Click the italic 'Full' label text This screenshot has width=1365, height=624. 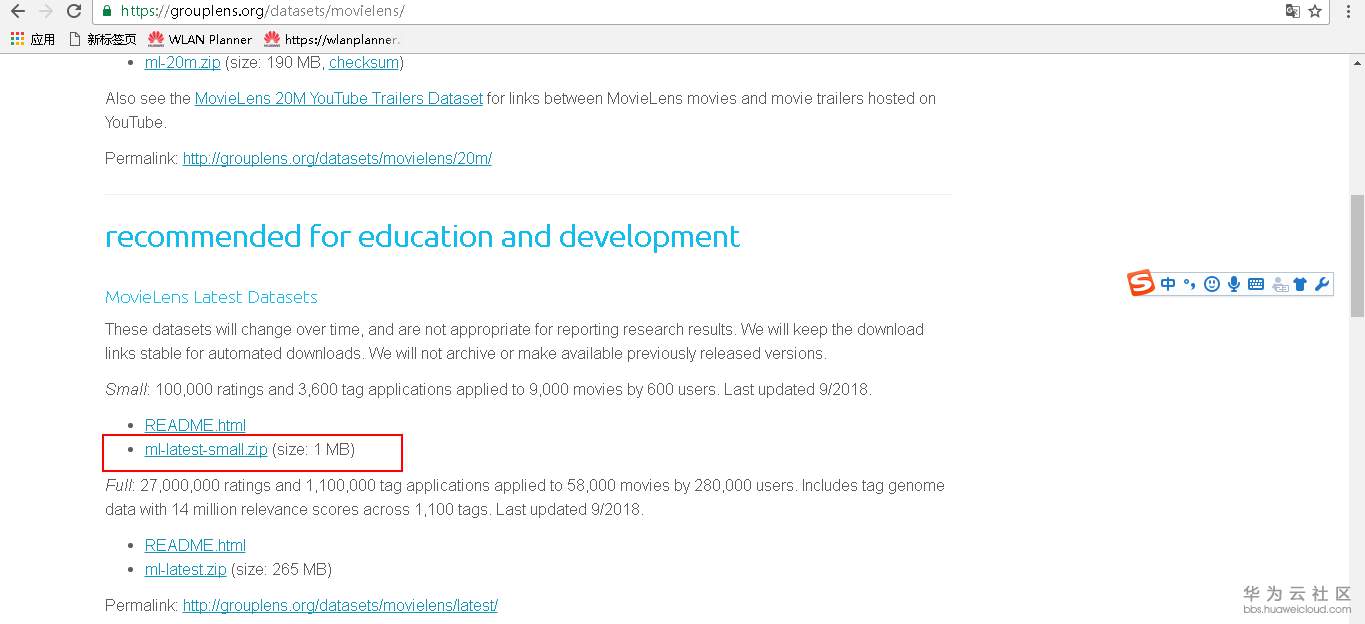pos(119,485)
